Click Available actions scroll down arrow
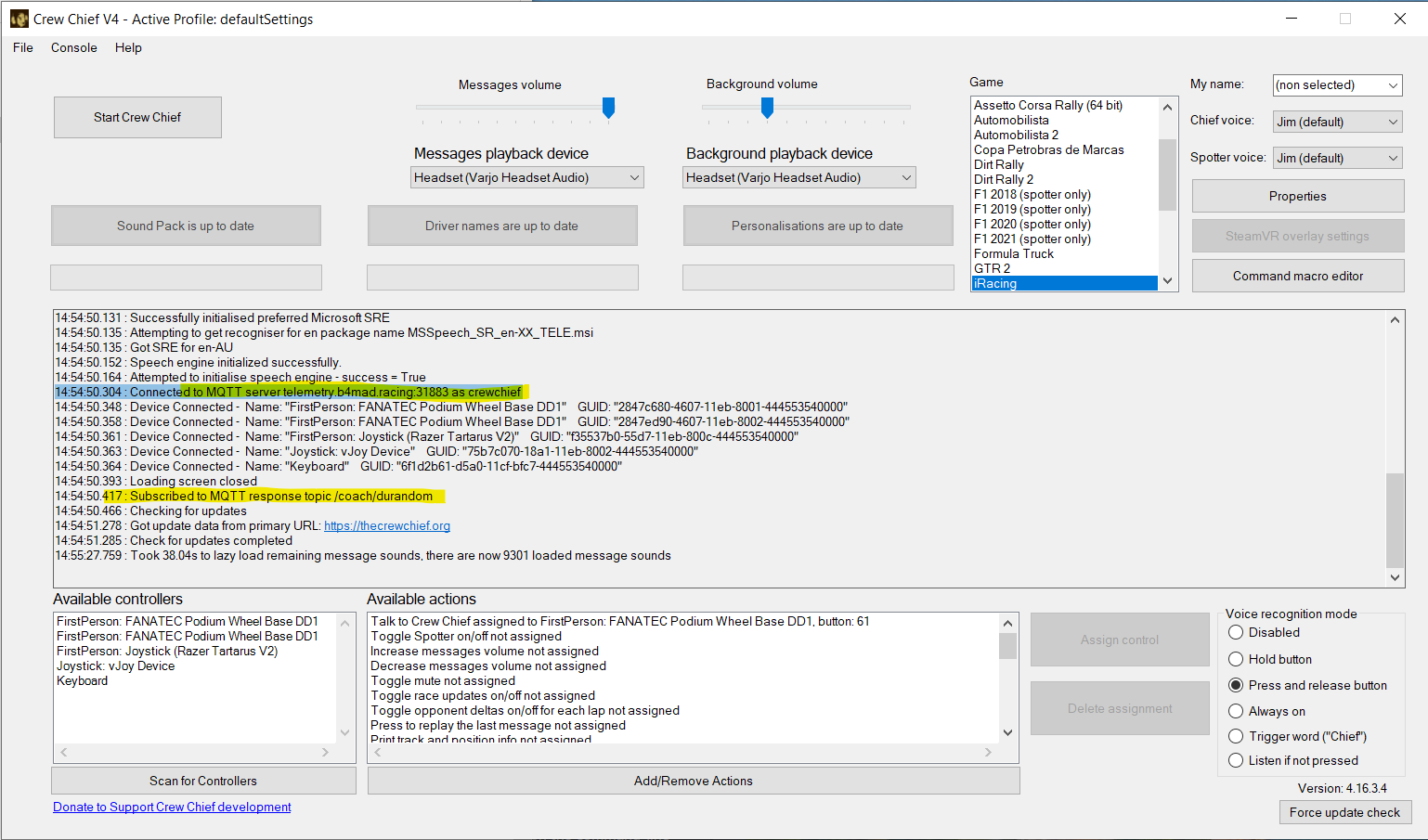Screen dimensions: 1428x840 point(1008,732)
